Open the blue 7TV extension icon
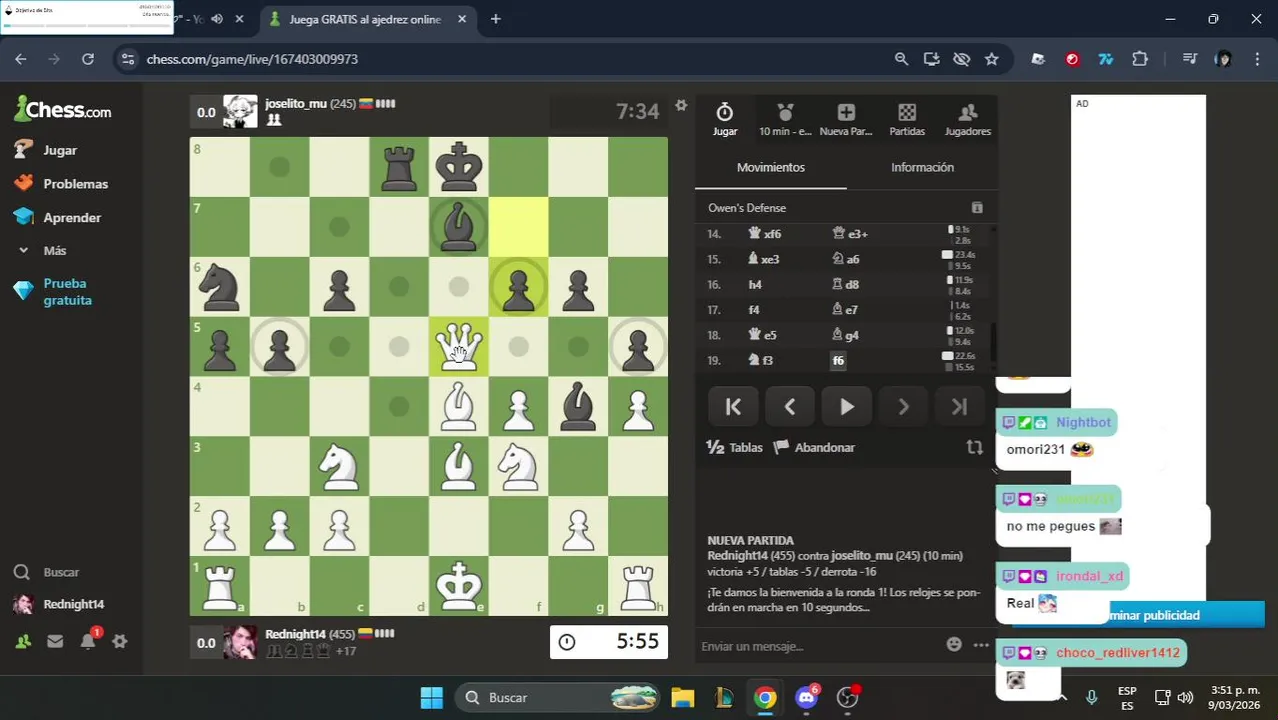This screenshot has width=1278, height=720. [x=1106, y=59]
